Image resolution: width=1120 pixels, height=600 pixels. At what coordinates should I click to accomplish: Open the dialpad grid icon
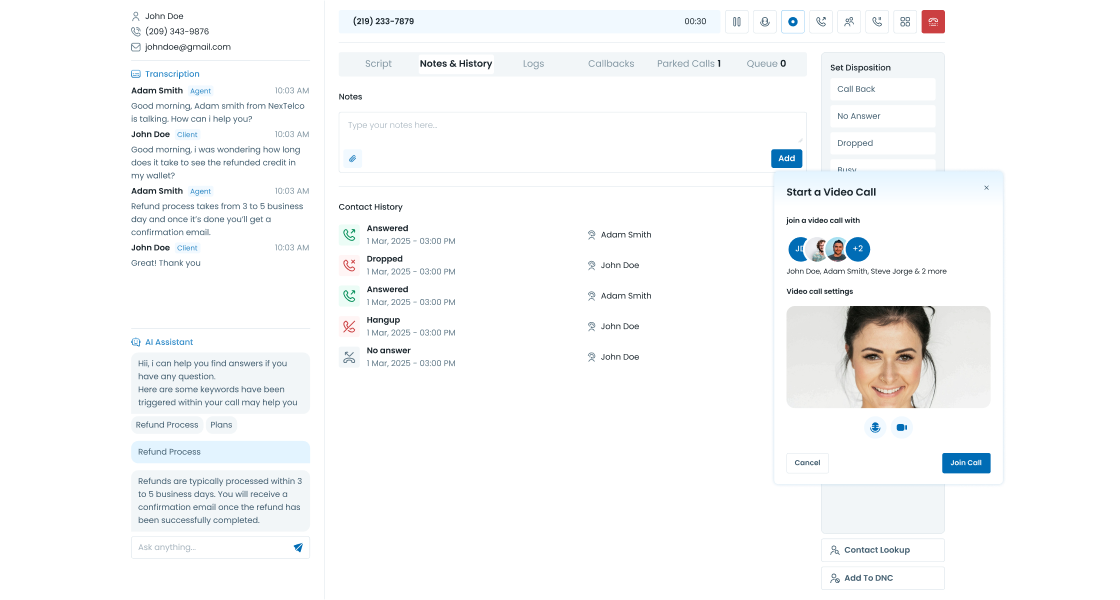click(905, 21)
